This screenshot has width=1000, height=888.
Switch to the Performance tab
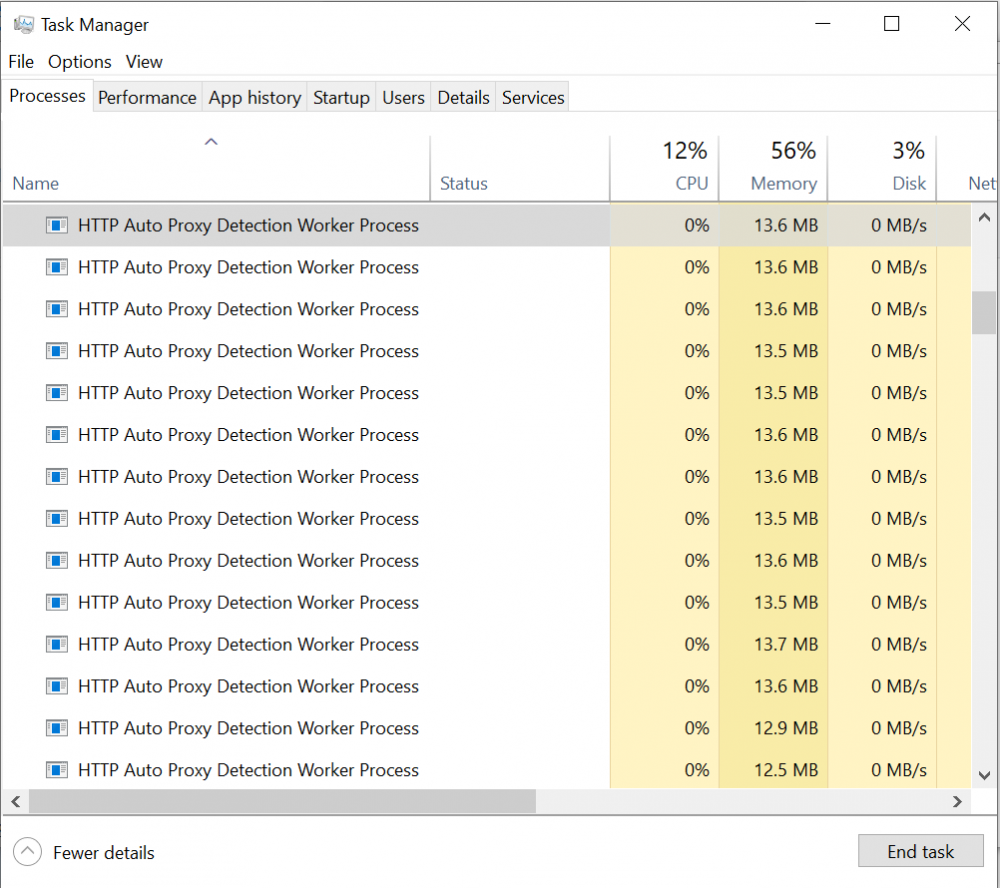[147, 98]
